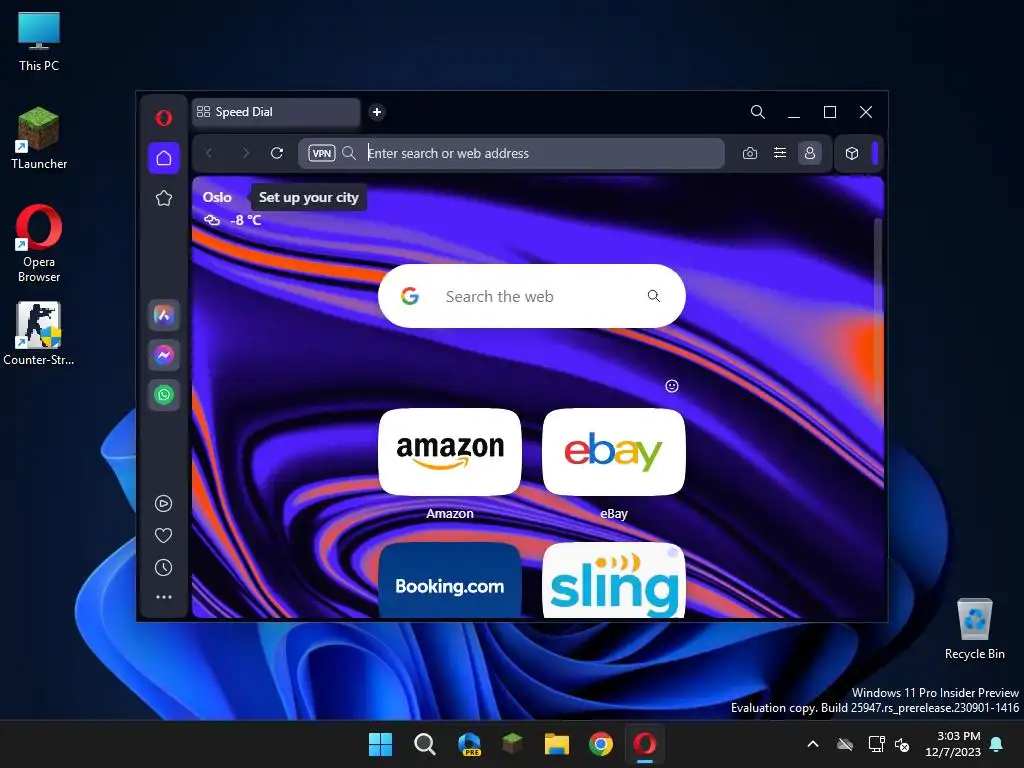Click the Oslo weather city name
The image size is (1024, 768).
(x=217, y=197)
